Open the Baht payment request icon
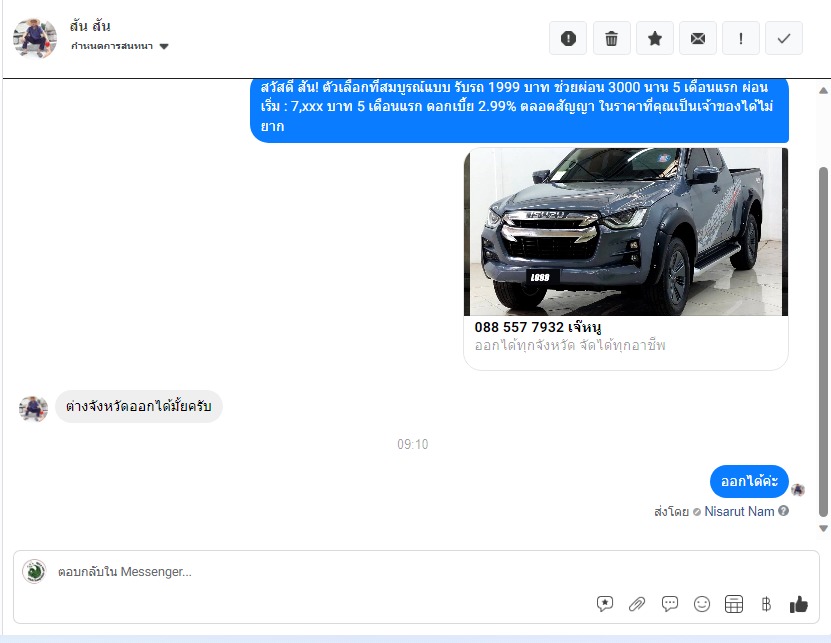Screen dimensions: 831x643 click(x=766, y=604)
